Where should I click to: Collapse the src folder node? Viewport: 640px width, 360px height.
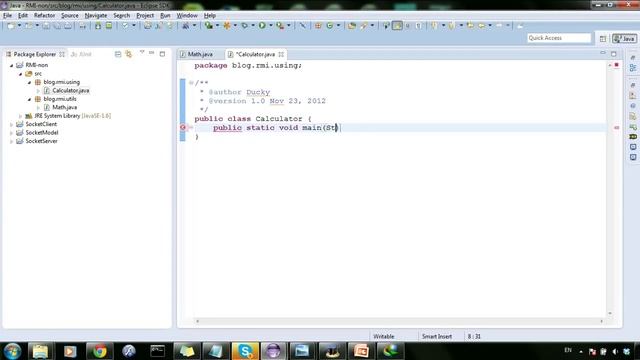coord(20,74)
